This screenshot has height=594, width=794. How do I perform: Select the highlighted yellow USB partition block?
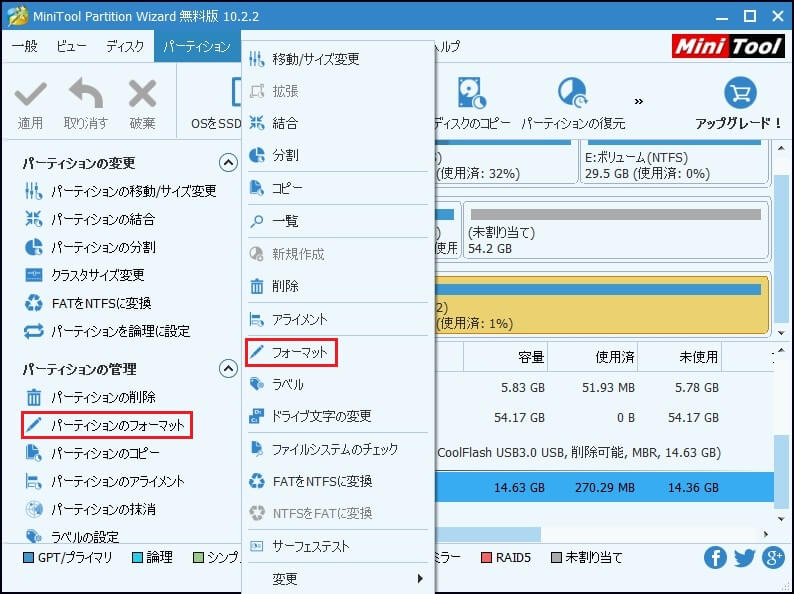coord(603,305)
